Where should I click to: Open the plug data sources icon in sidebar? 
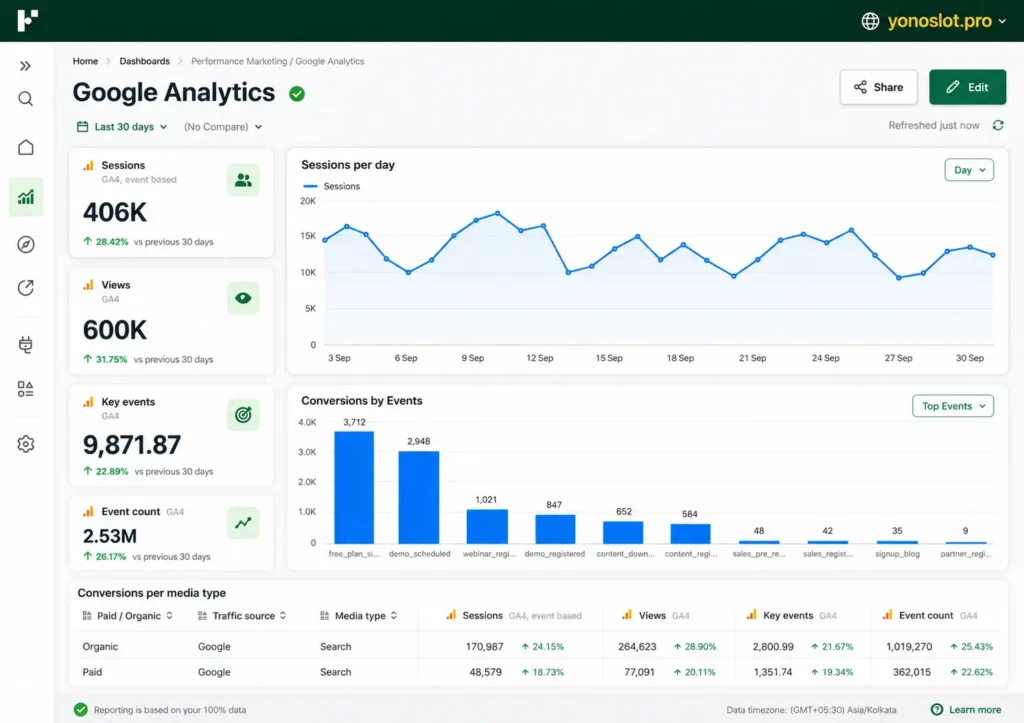(25, 344)
